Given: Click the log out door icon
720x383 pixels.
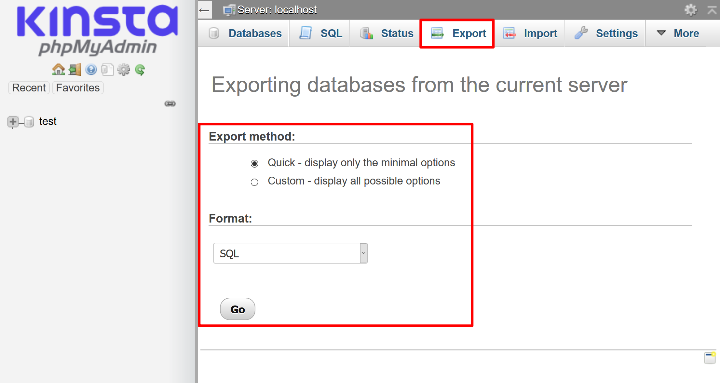Looking at the screenshot, I should pos(75,70).
